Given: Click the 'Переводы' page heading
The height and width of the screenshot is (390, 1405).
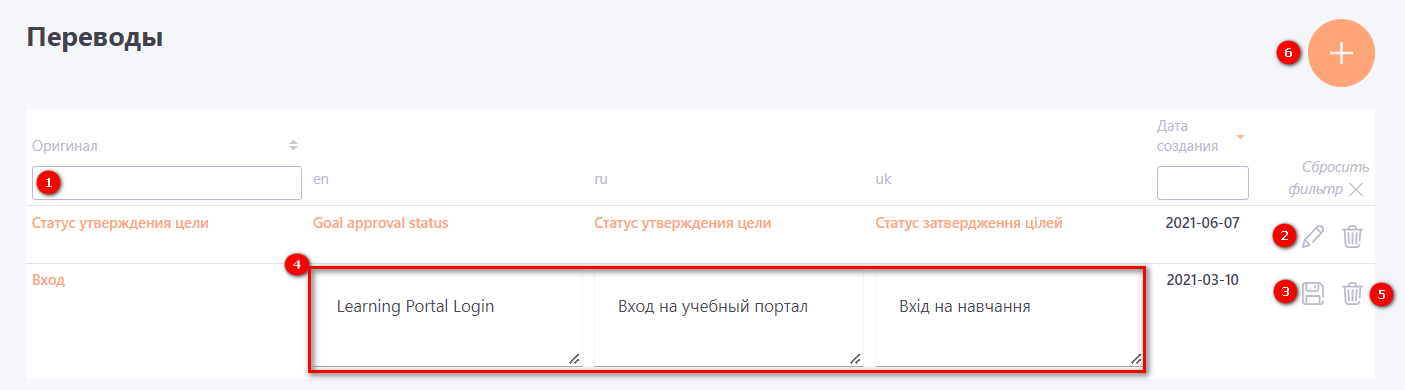Looking at the screenshot, I should pos(95,38).
